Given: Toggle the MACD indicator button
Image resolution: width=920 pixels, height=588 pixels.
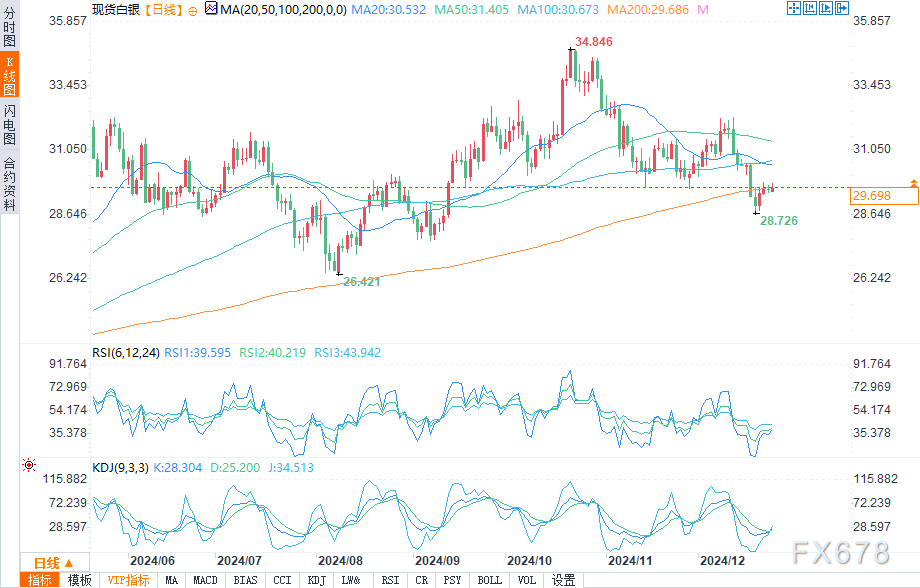Looking at the screenshot, I should point(205,580).
